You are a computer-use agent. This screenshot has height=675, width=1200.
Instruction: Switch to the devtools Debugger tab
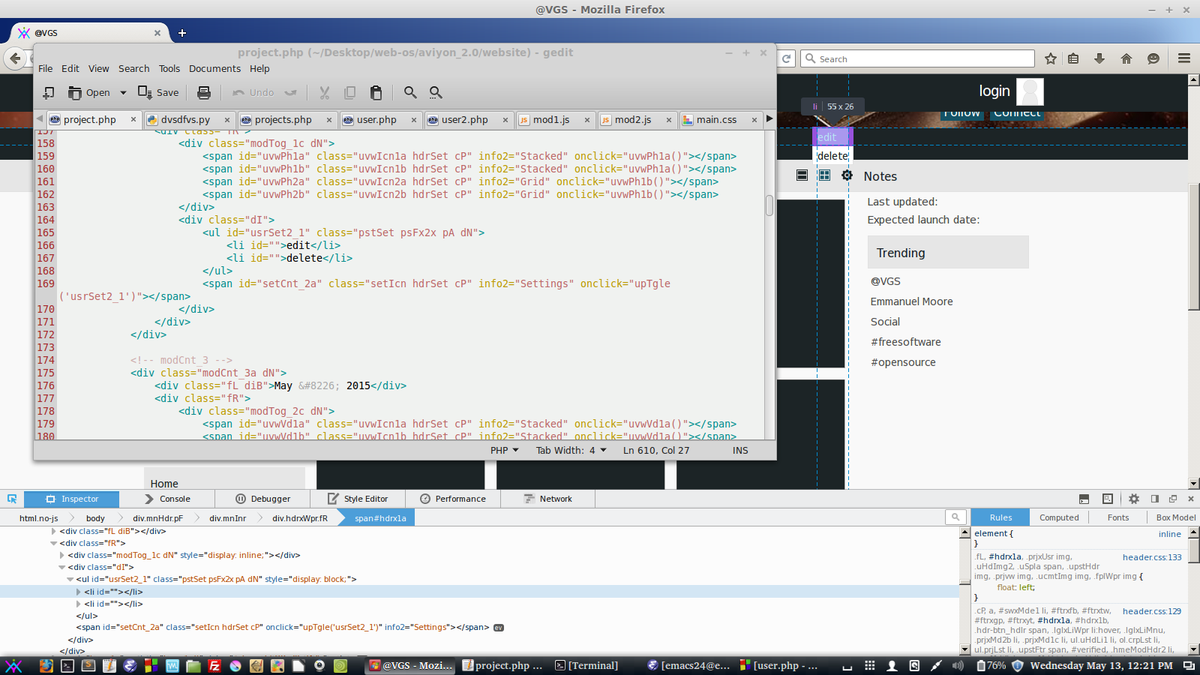point(264,498)
